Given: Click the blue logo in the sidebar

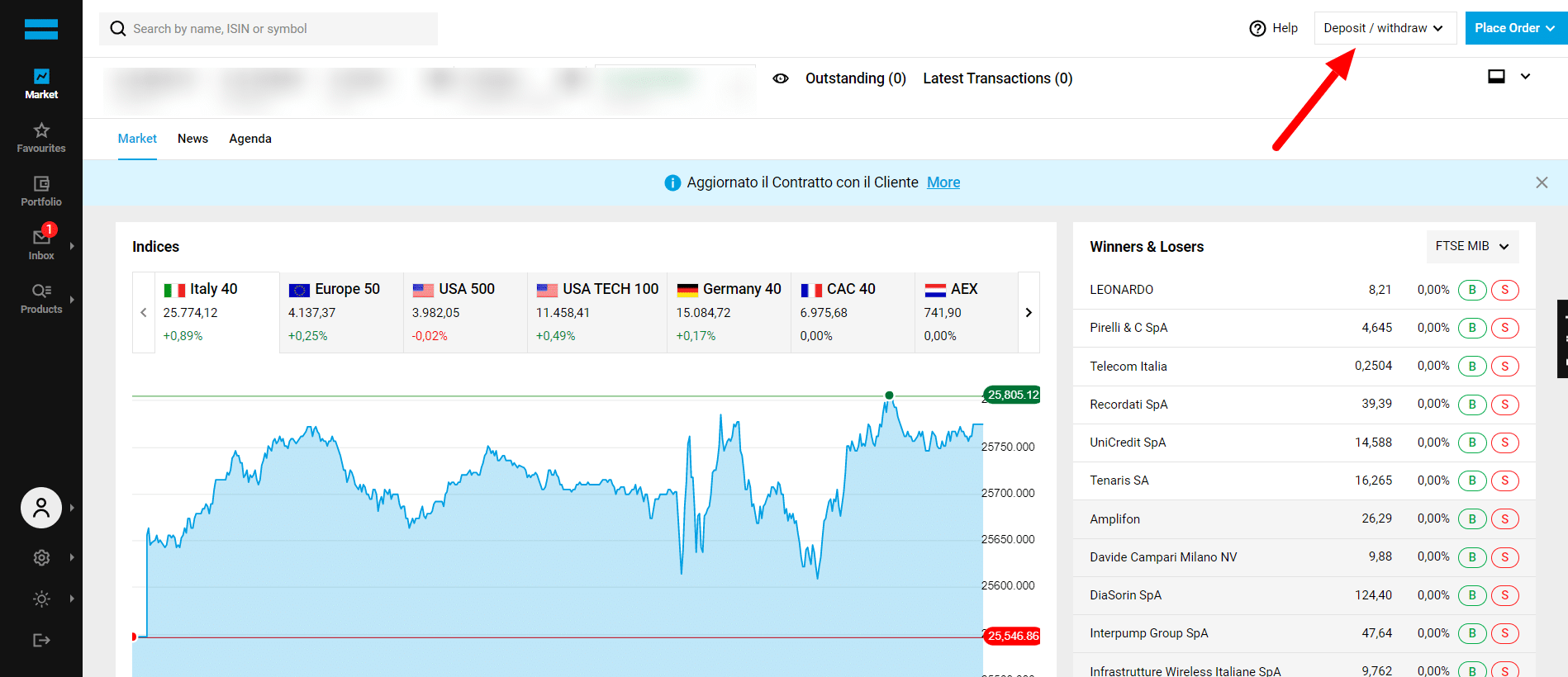Looking at the screenshot, I should coord(41,29).
